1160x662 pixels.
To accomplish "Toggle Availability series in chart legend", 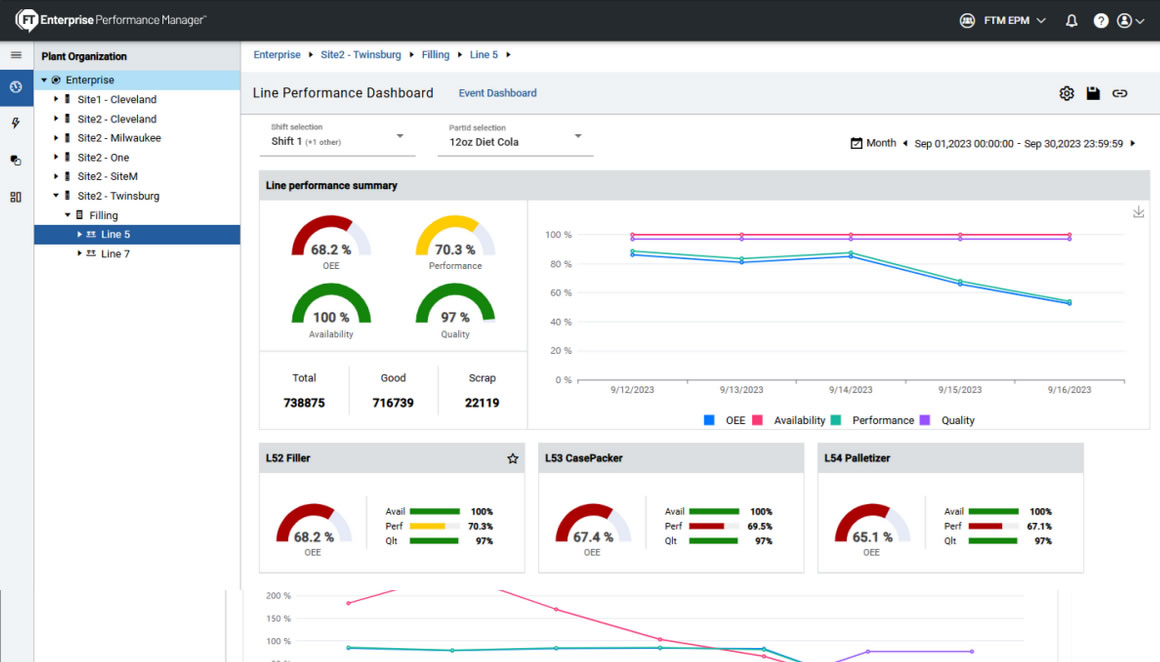I will pyautogui.click(x=789, y=421).
